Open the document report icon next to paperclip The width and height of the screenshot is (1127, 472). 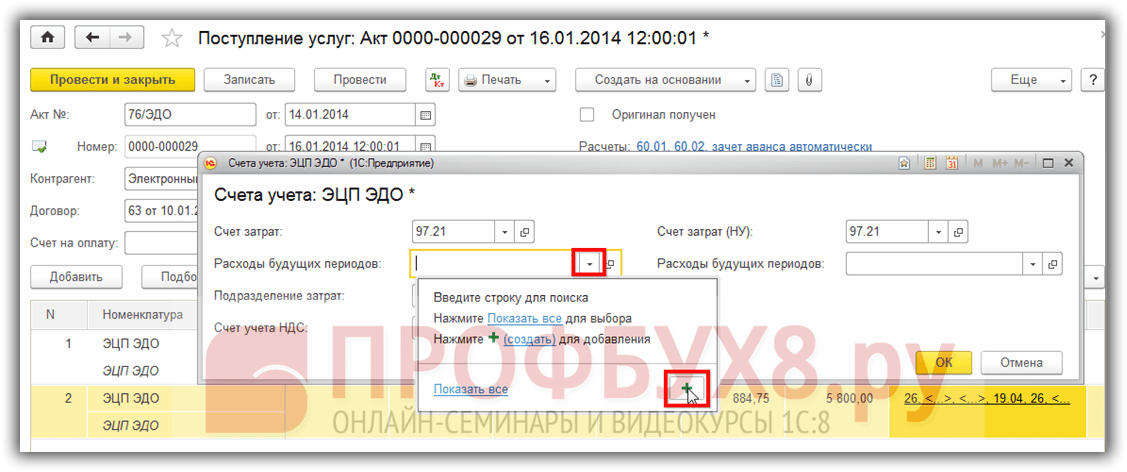pos(777,80)
